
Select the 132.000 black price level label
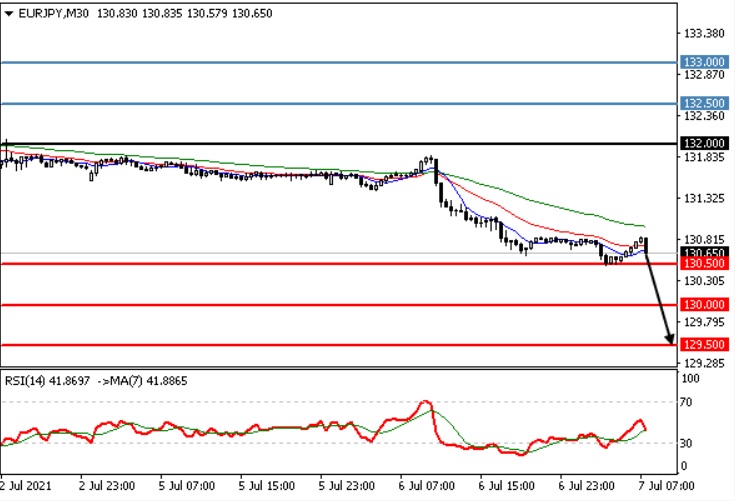coord(704,143)
